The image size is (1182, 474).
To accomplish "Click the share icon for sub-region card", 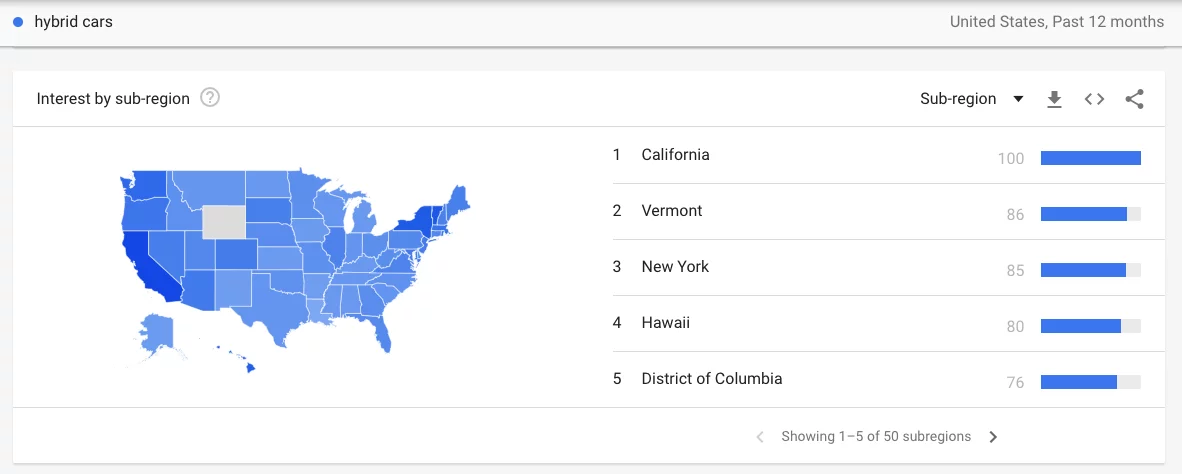I will pos(1134,99).
